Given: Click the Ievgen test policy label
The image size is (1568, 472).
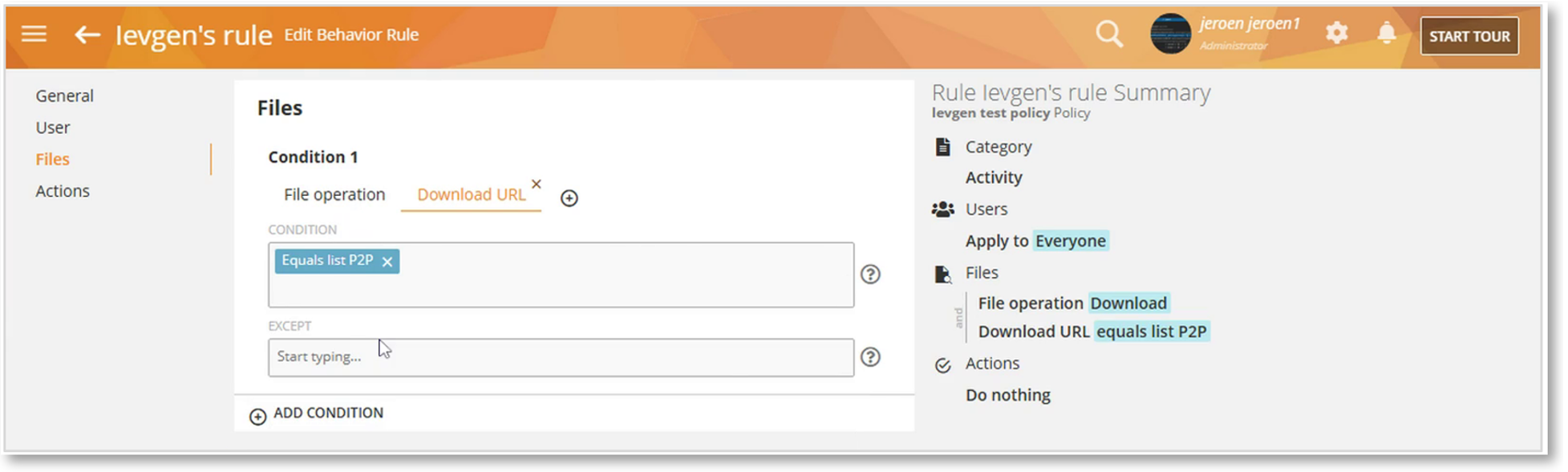Looking at the screenshot, I should tap(991, 113).
